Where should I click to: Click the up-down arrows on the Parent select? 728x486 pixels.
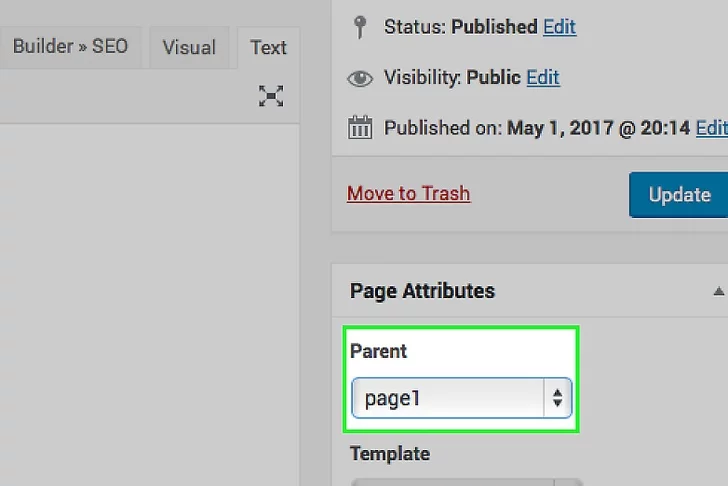(x=557, y=399)
